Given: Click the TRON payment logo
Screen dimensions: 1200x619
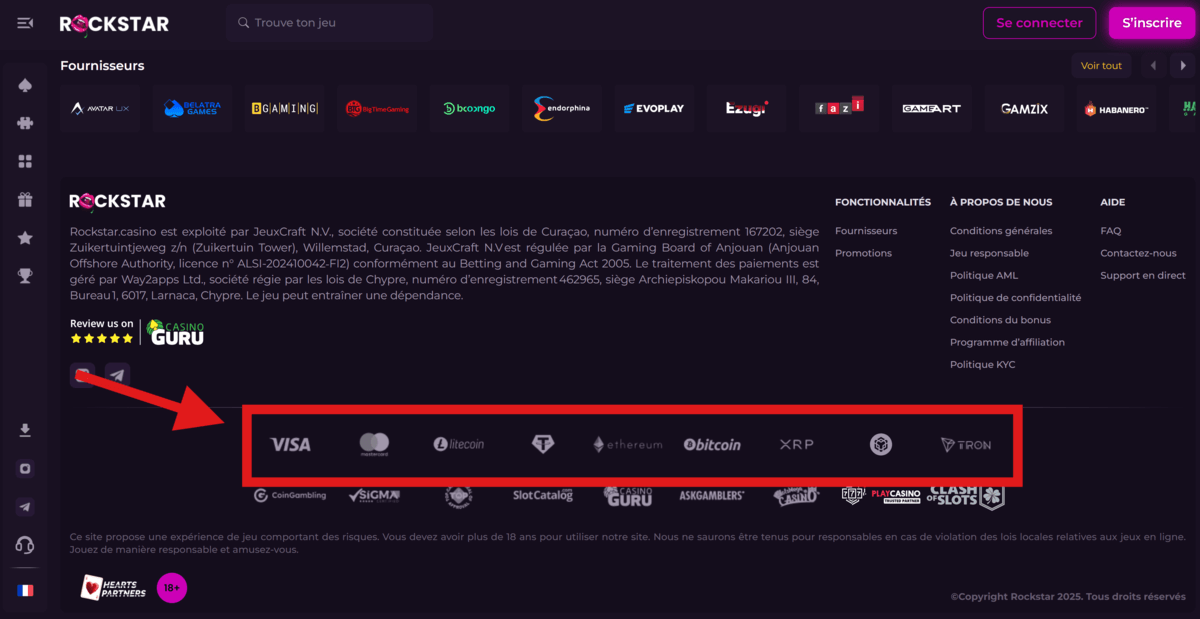Looking at the screenshot, I should (x=966, y=444).
